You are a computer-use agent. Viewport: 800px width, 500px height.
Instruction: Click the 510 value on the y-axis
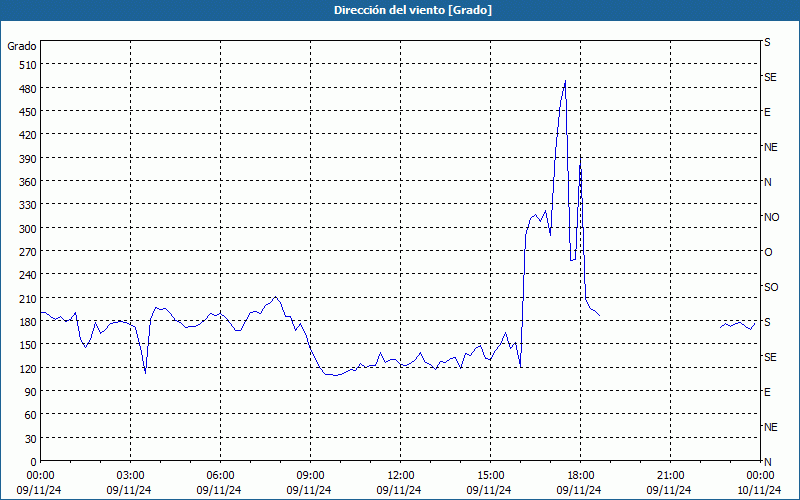coord(29,65)
